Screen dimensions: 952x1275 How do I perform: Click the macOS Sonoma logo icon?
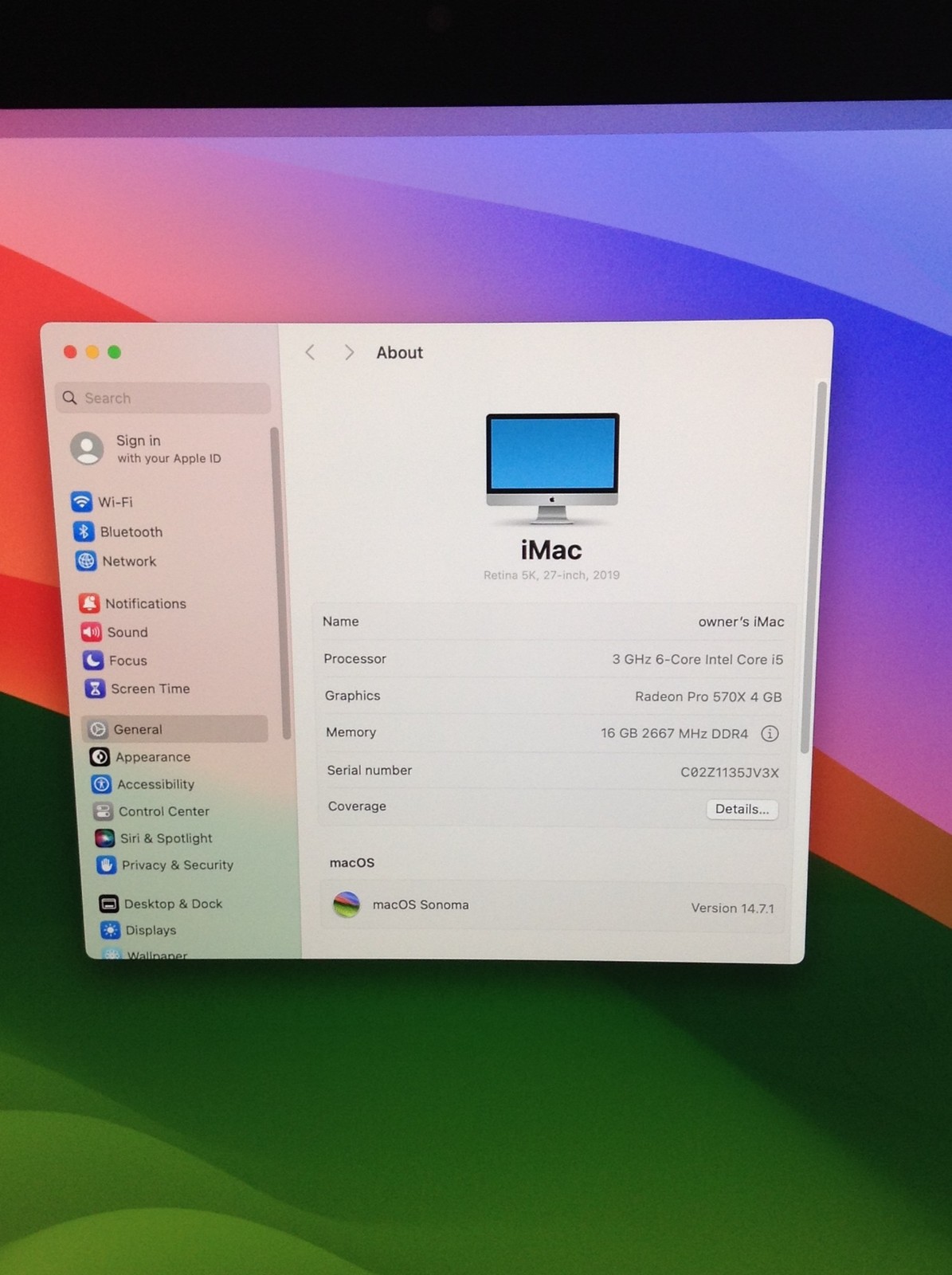(347, 904)
